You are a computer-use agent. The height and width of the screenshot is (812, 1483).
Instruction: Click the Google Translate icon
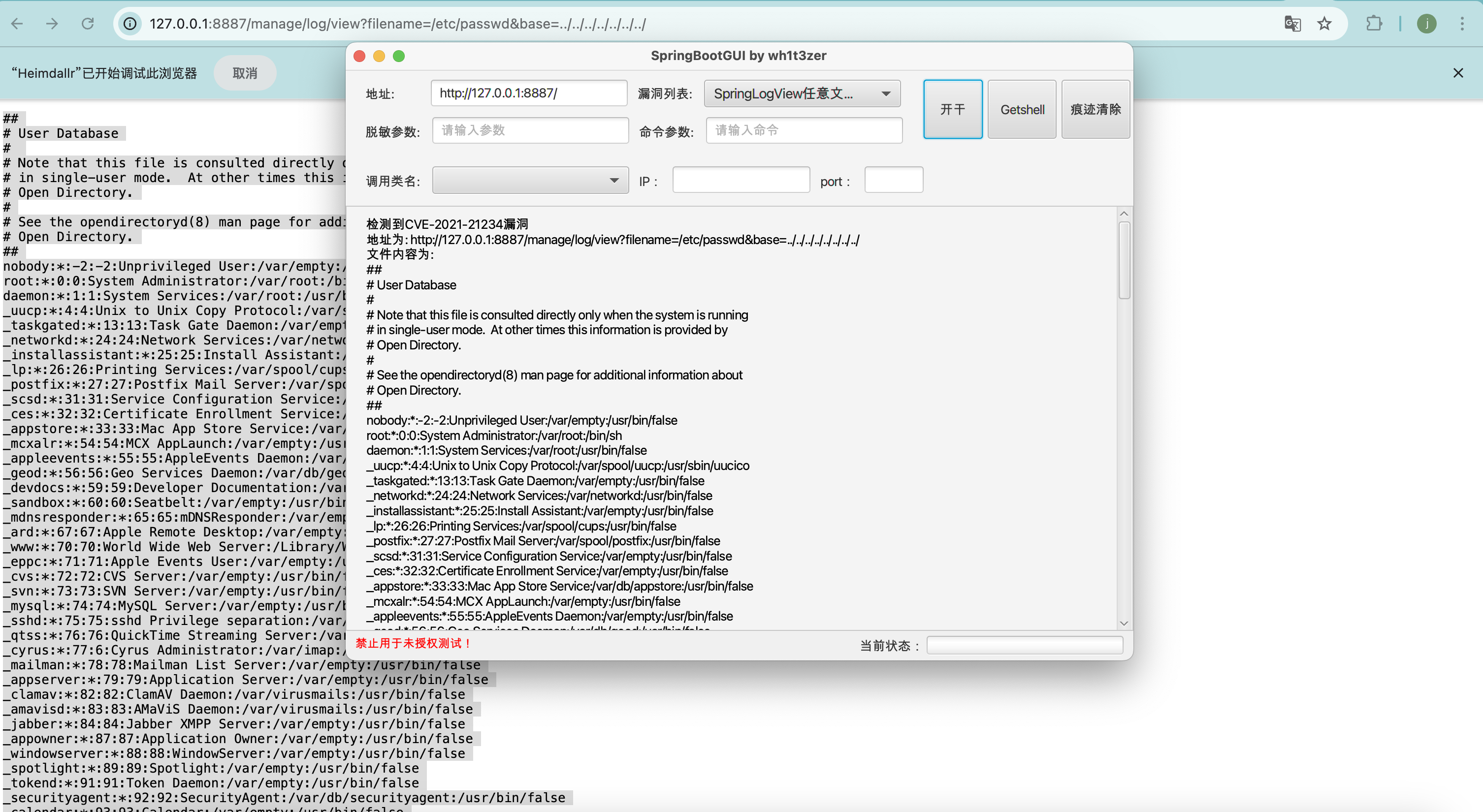[x=1292, y=24]
